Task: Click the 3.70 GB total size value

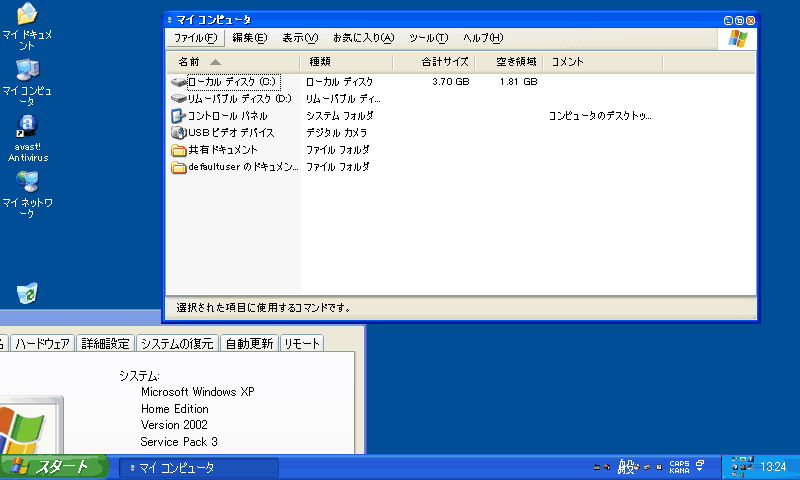Action: click(451, 82)
